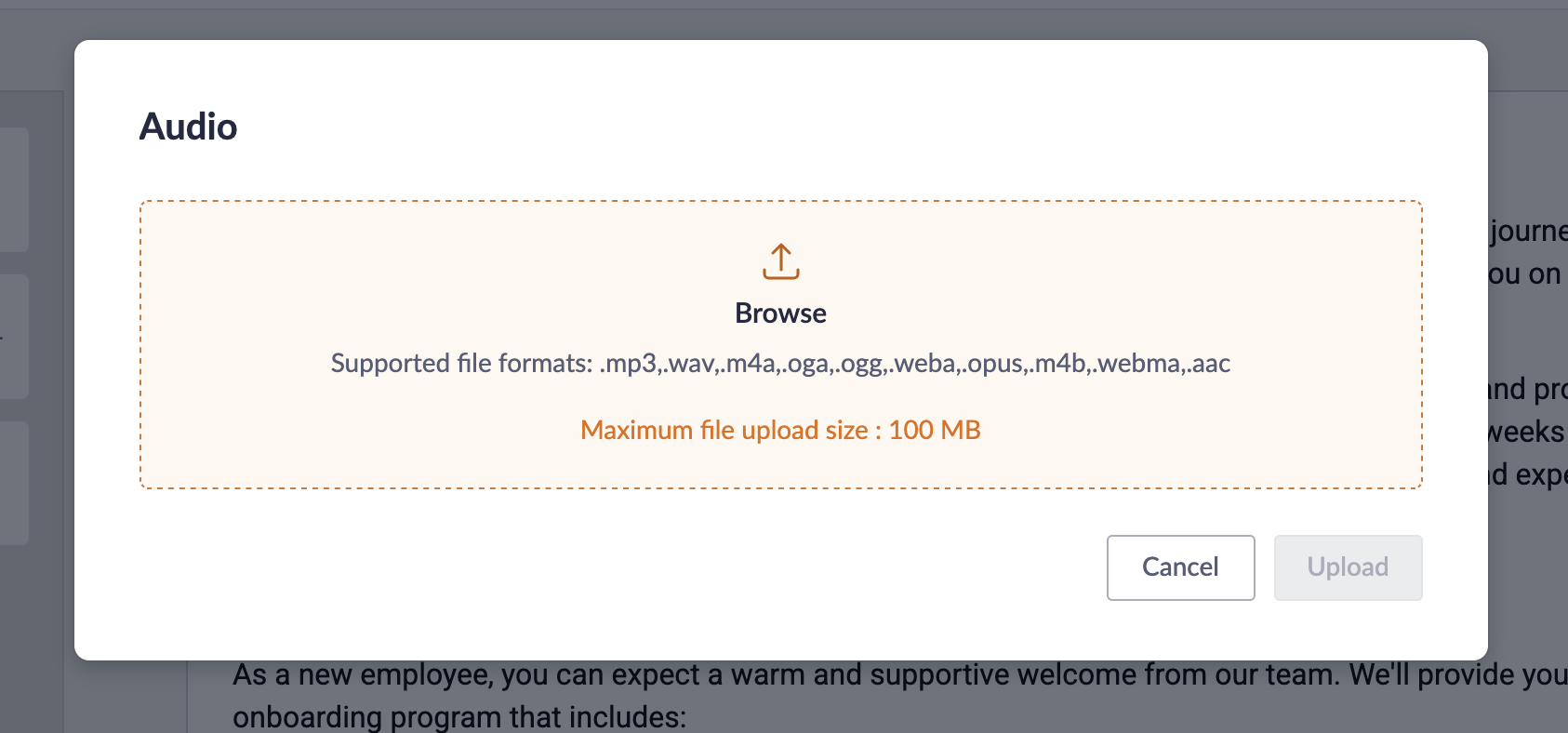
Task: Click the partially hidden "weeks" text
Action: point(1526,432)
